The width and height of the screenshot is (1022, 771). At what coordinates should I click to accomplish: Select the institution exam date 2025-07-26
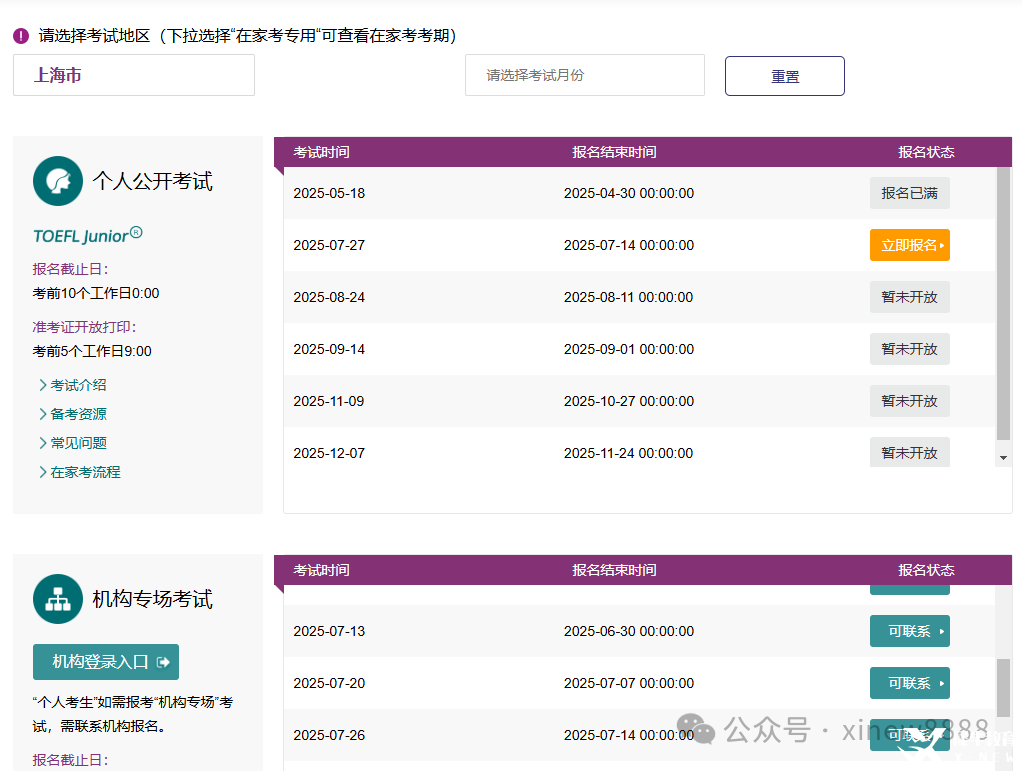click(x=329, y=735)
